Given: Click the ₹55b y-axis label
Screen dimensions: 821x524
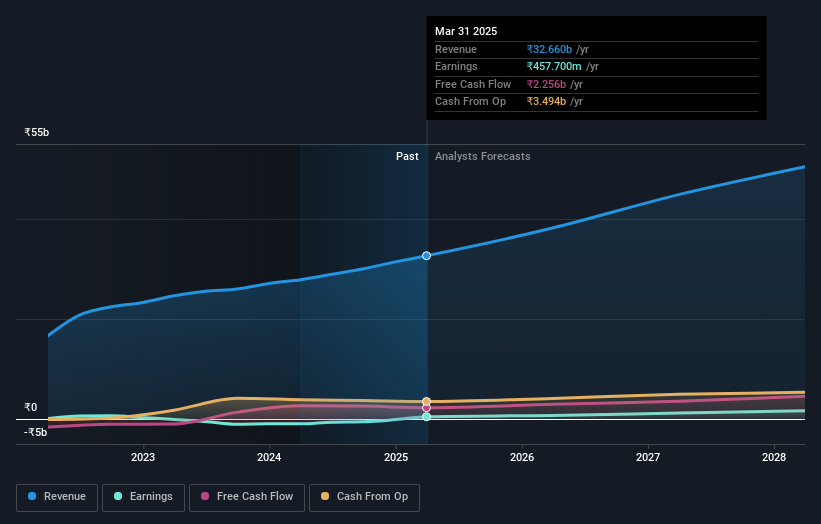Looking at the screenshot, I should pyautogui.click(x=37, y=132).
